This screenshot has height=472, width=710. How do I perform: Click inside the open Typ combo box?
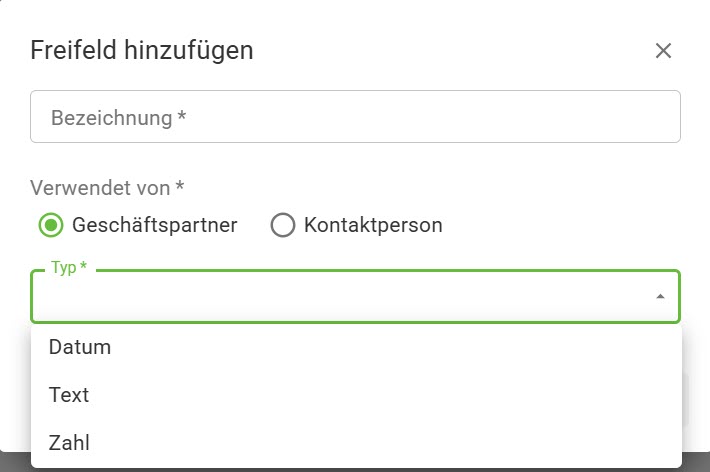[x=340, y=297]
